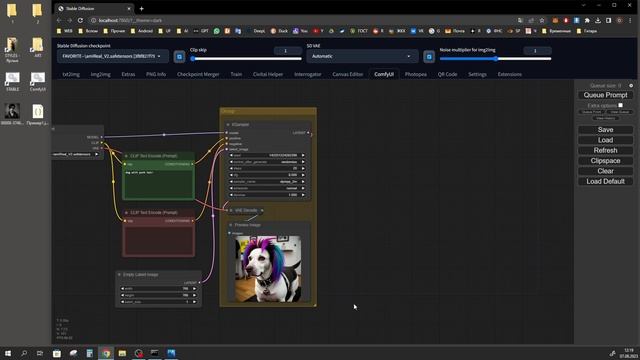Click the Queue Prompt button

[x=605, y=95]
